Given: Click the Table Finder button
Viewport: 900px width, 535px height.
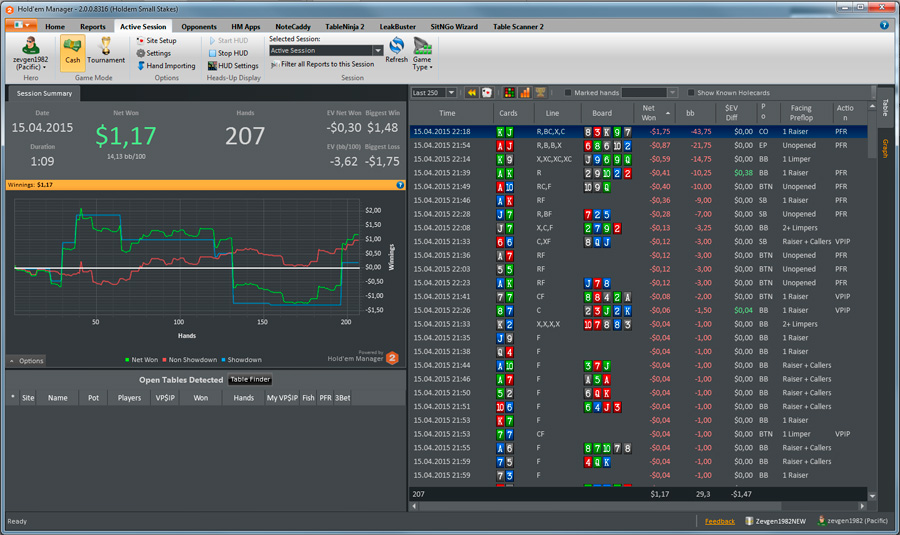Looking at the screenshot, I should (250, 379).
